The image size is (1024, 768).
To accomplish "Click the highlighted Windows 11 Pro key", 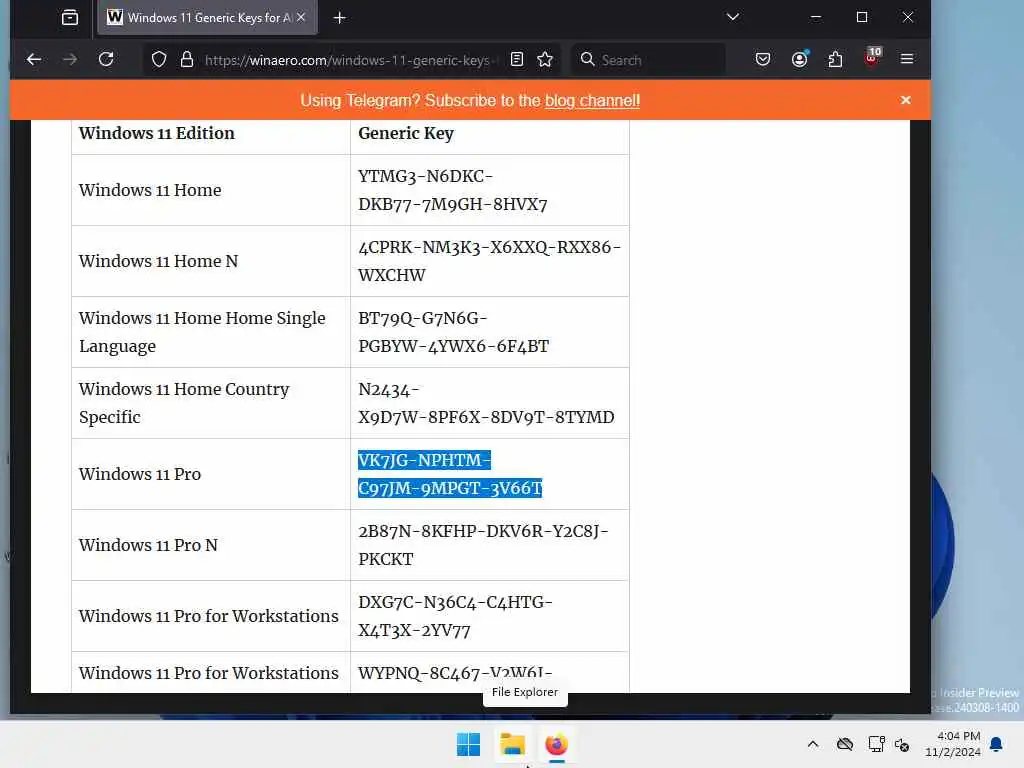I will [x=450, y=474].
